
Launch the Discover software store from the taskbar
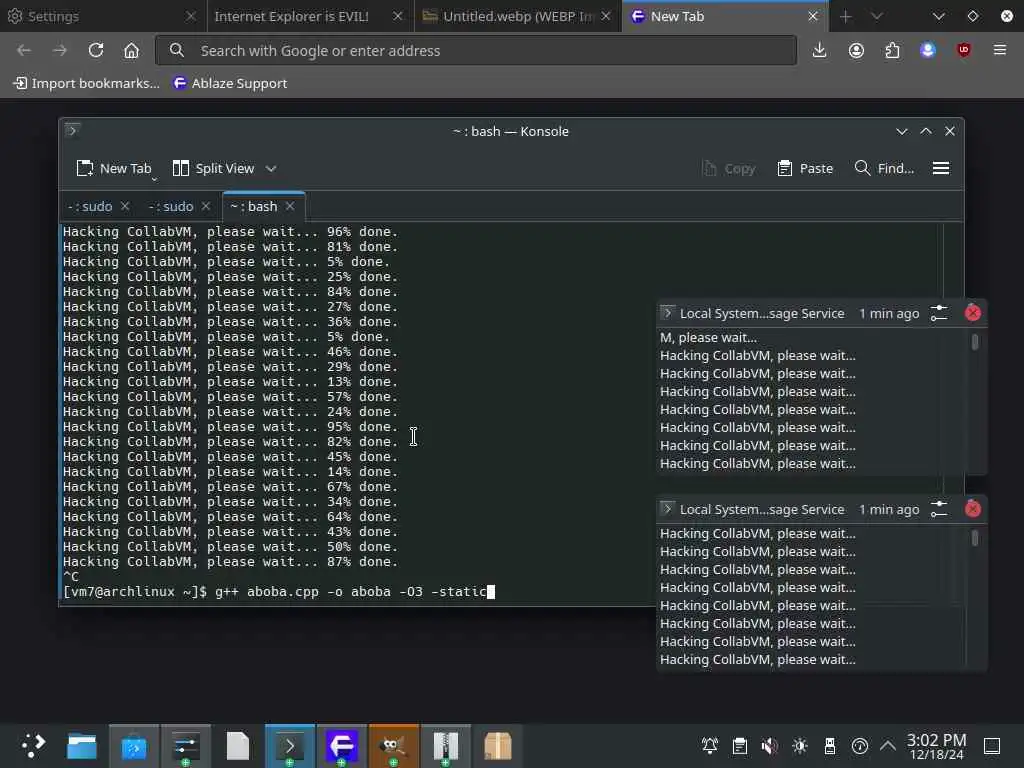pos(134,746)
